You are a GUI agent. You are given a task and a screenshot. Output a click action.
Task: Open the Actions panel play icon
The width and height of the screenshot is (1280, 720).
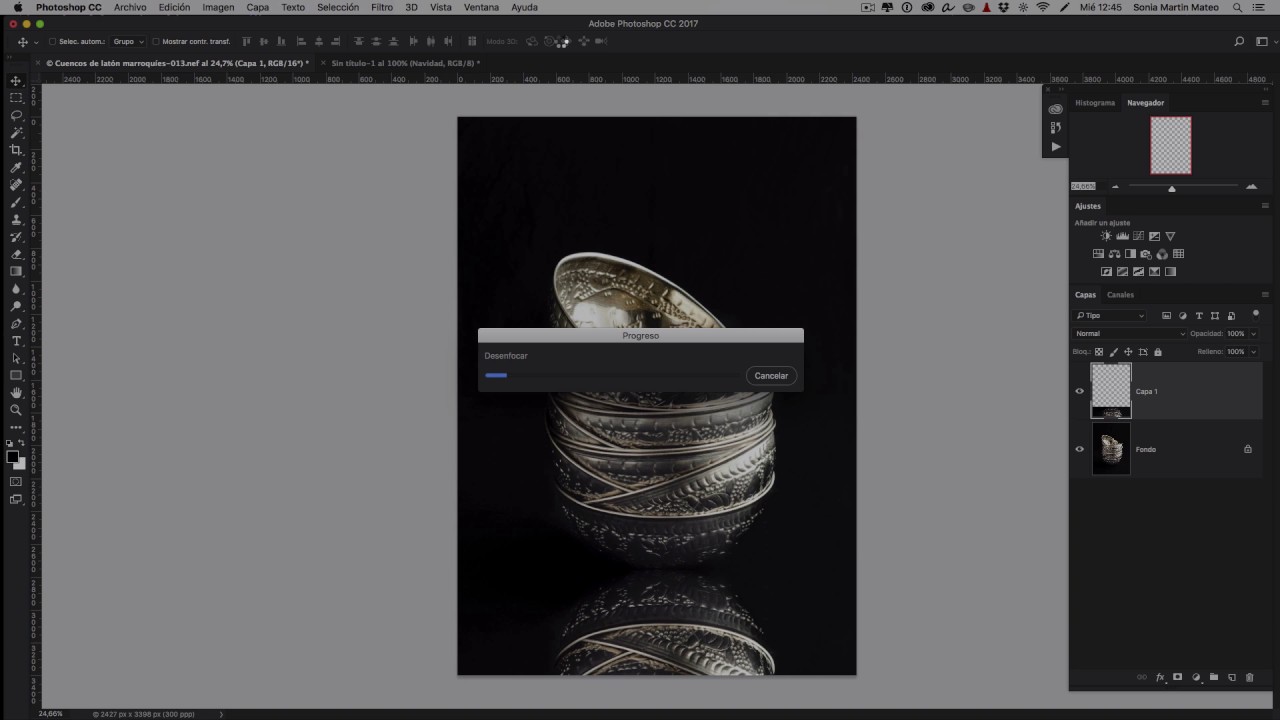(x=1056, y=146)
